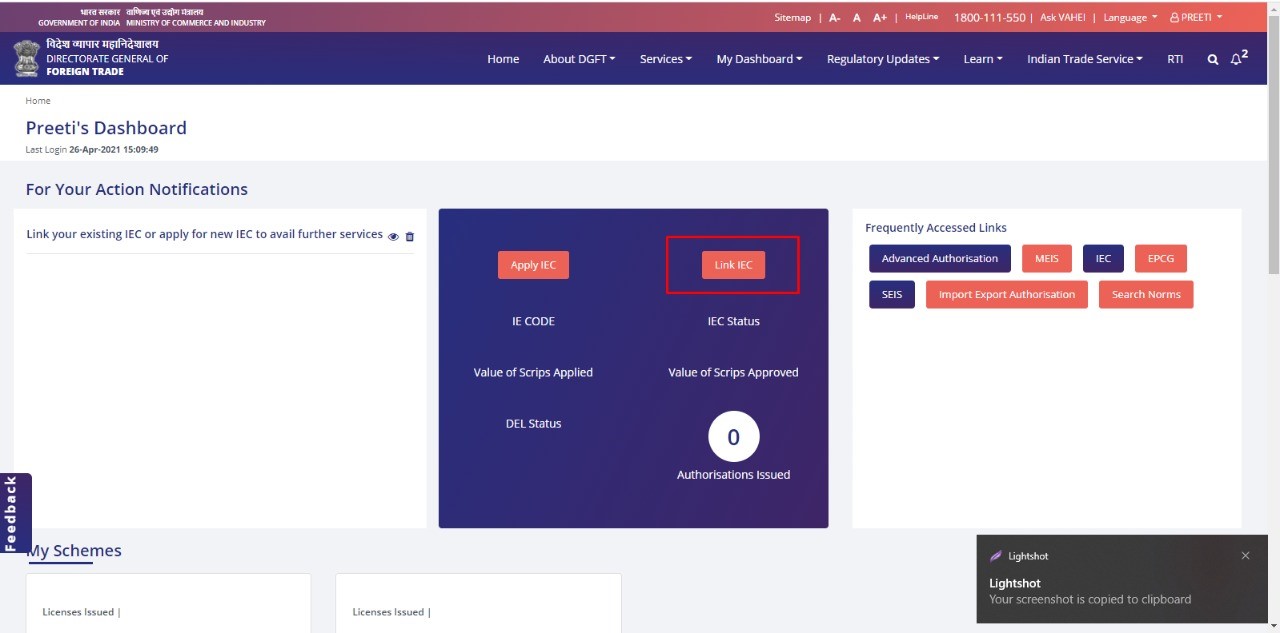Viewport: 1280px width, 633px height.
Task: Open the search magnifier icon in navbar
Action: 1212,59
